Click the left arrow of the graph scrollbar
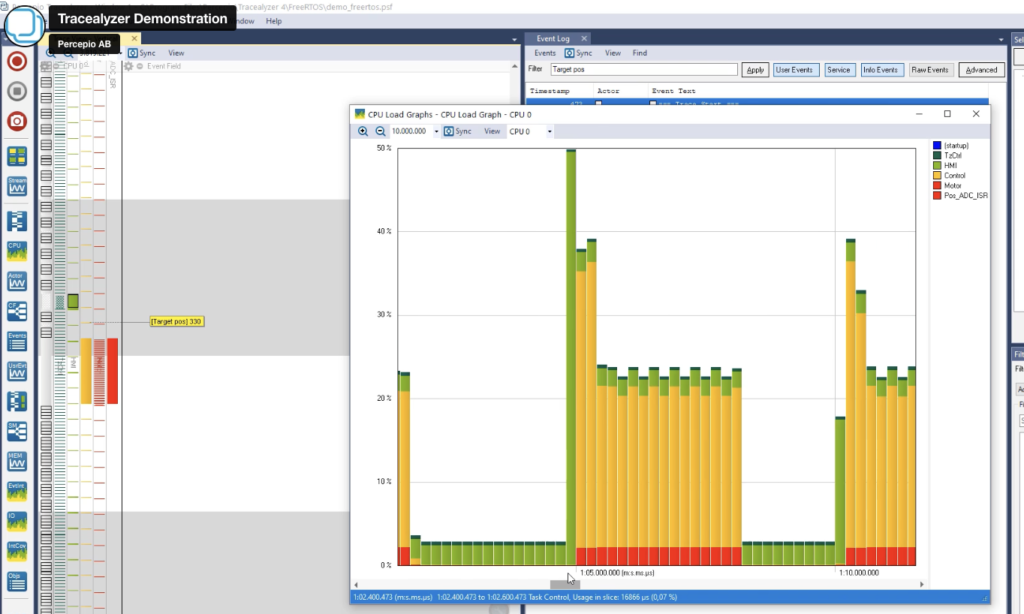The height and width of the screenshot is (614, 1024). (x=356, y=585)
